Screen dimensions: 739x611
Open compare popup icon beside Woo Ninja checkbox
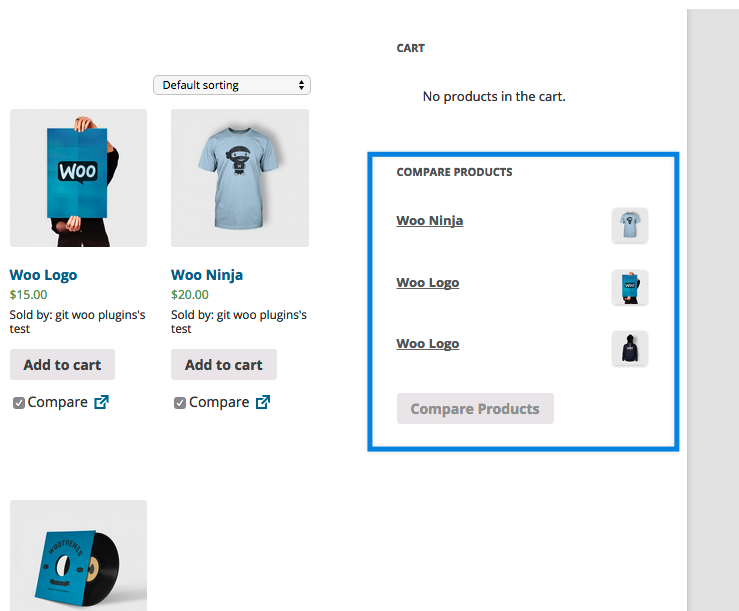[x=263, y=402]
